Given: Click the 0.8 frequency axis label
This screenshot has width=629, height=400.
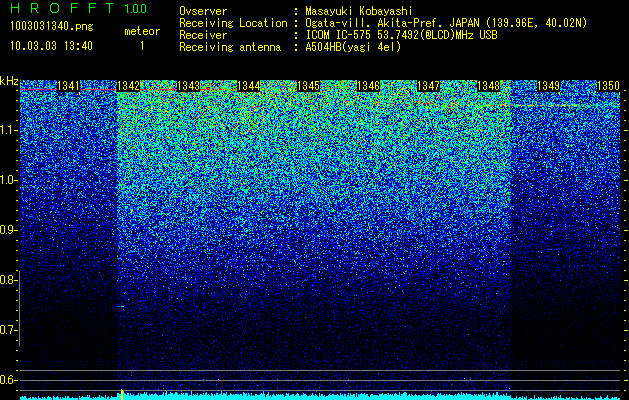Looking at the screenshot, I should coord(8,280).
